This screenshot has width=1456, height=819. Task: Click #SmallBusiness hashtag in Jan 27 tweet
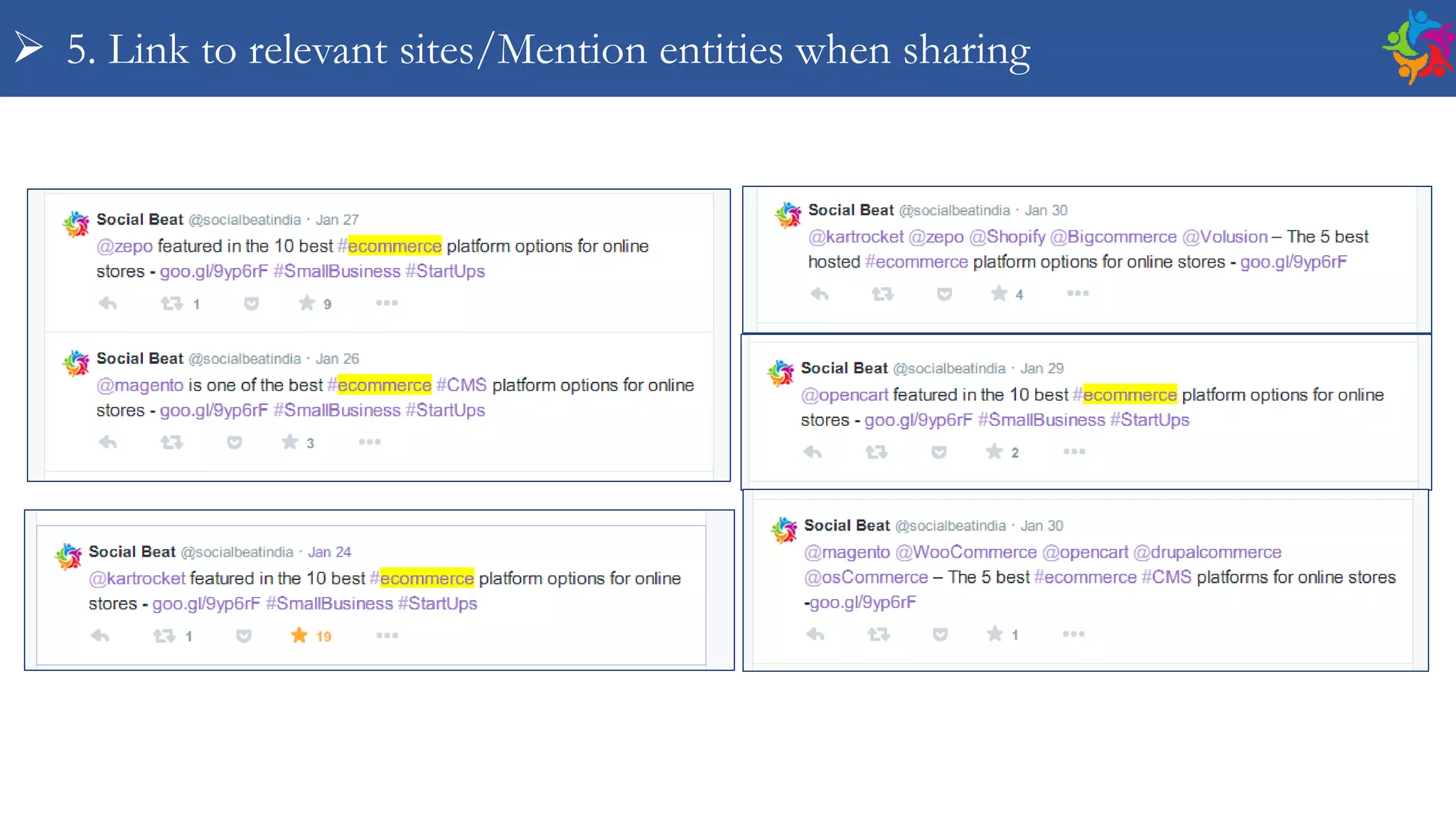337,272
